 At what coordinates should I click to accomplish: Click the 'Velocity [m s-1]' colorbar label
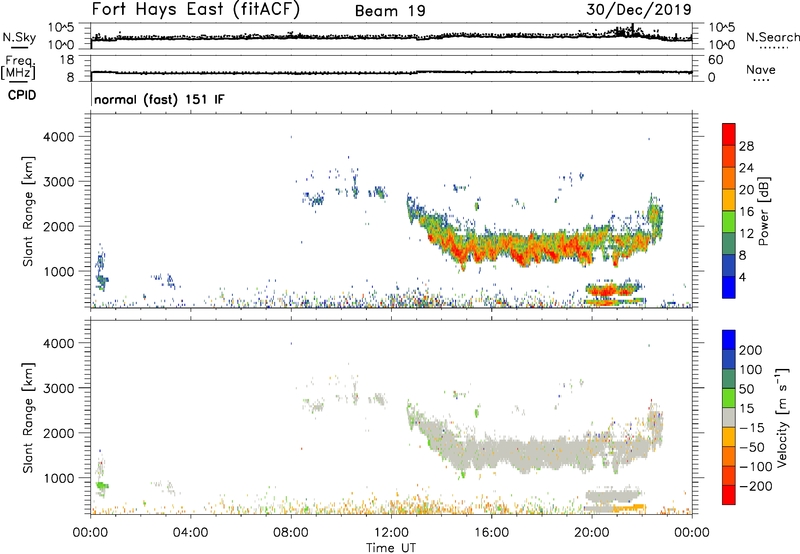tap(782, 417)
